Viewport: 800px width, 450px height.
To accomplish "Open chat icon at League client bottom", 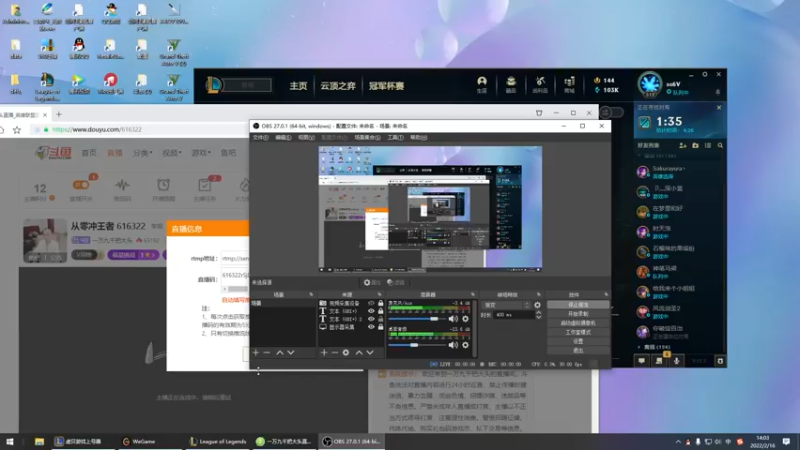I will [641, 361].
